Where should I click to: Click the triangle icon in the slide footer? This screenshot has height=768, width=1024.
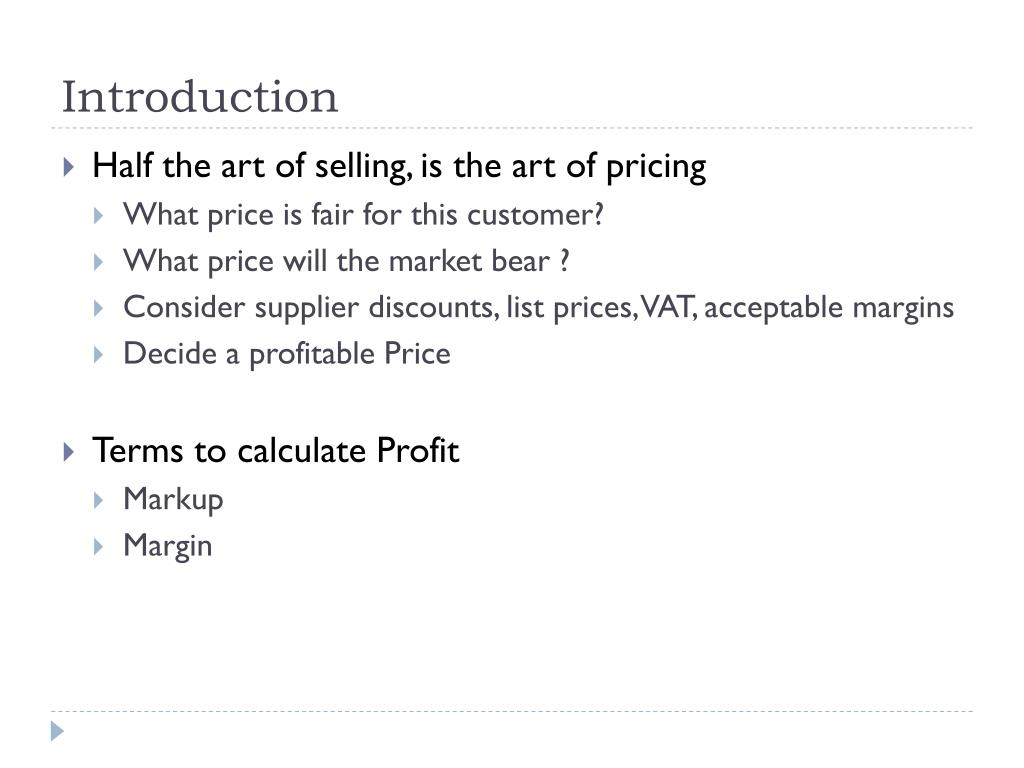coord(57,731)
